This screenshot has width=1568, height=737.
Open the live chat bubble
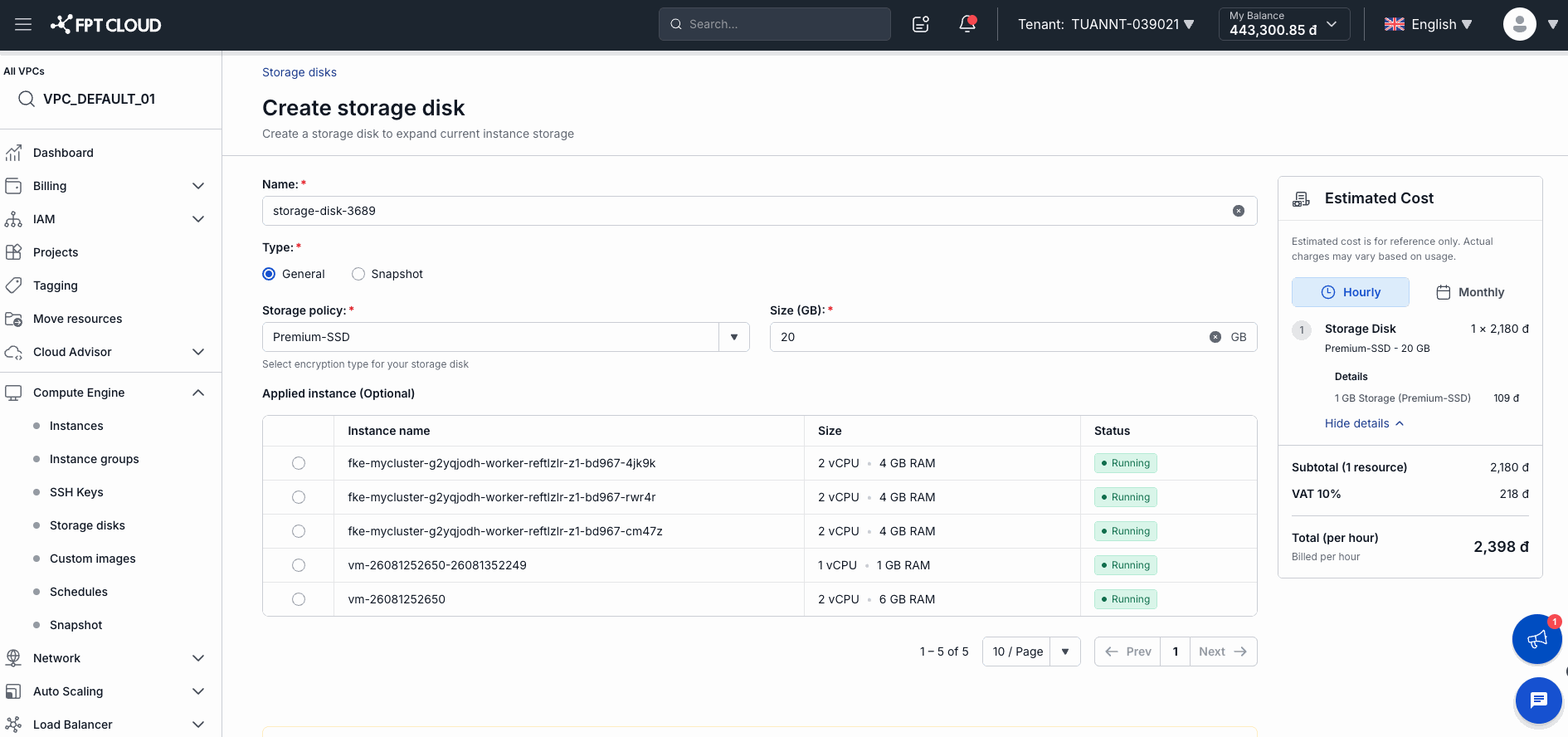(x=1539, y=700)
